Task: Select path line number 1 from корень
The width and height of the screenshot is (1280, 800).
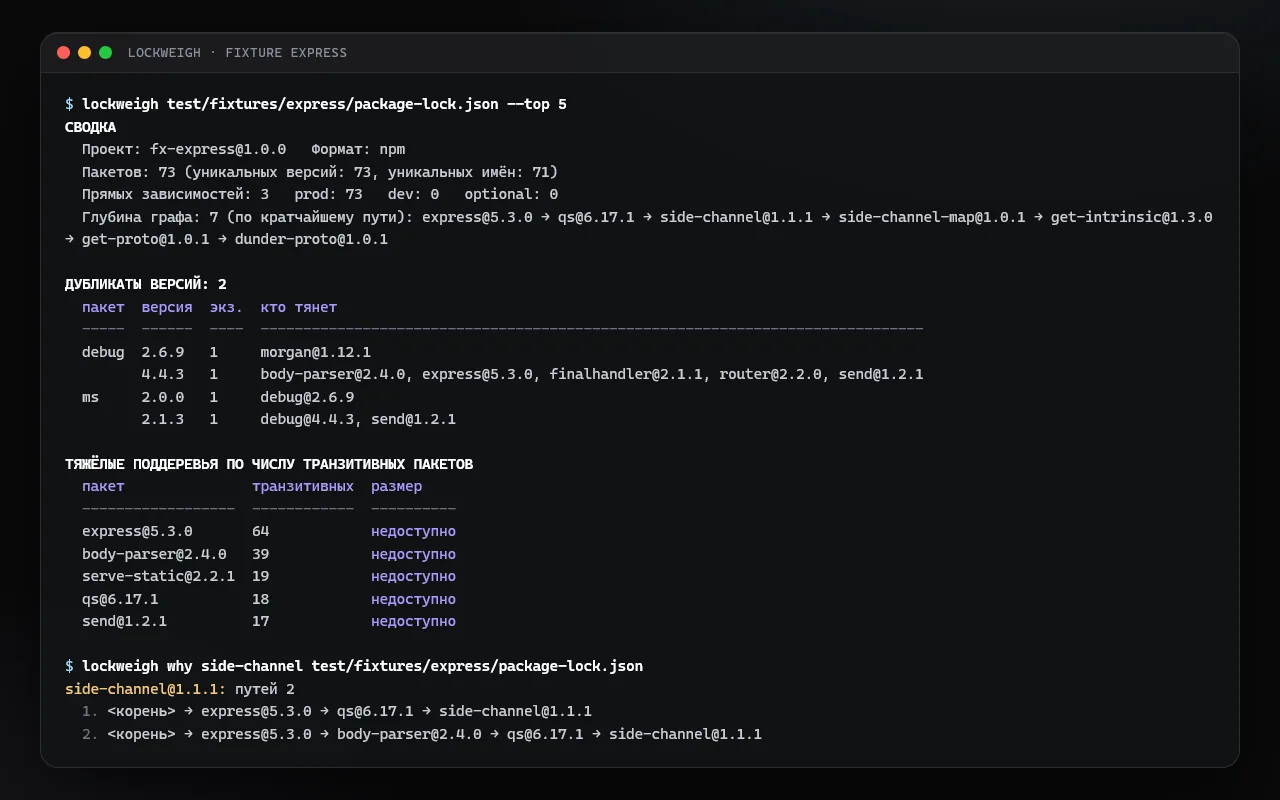Action: (337, 711)
